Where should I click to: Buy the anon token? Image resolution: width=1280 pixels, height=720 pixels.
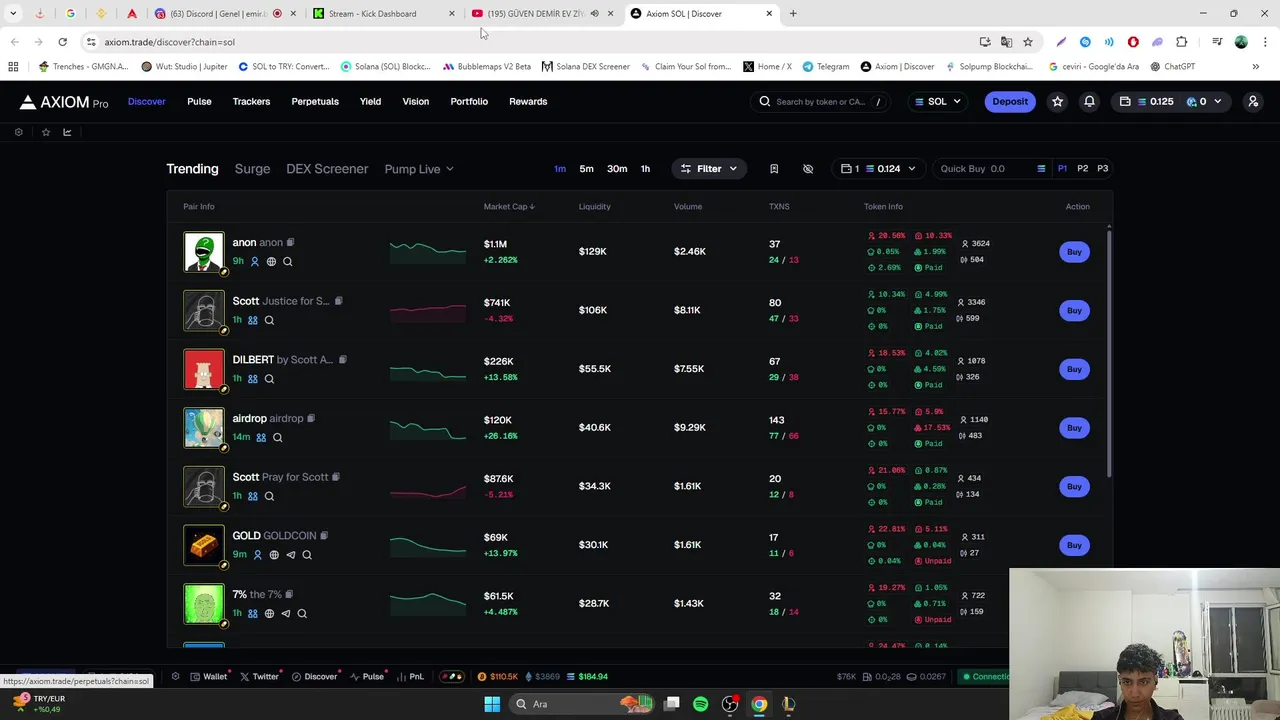[1074, 252]
